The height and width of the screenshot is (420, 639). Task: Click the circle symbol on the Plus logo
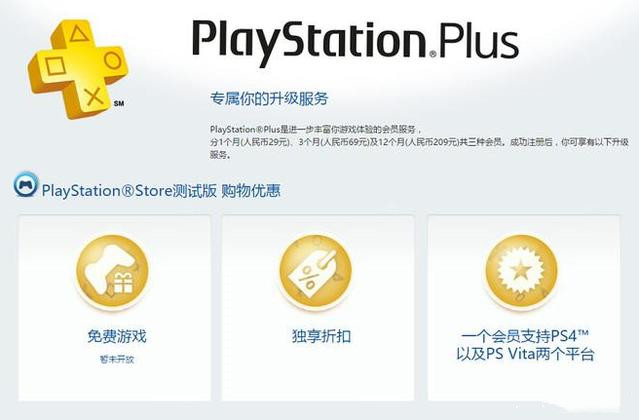(112, 60)
